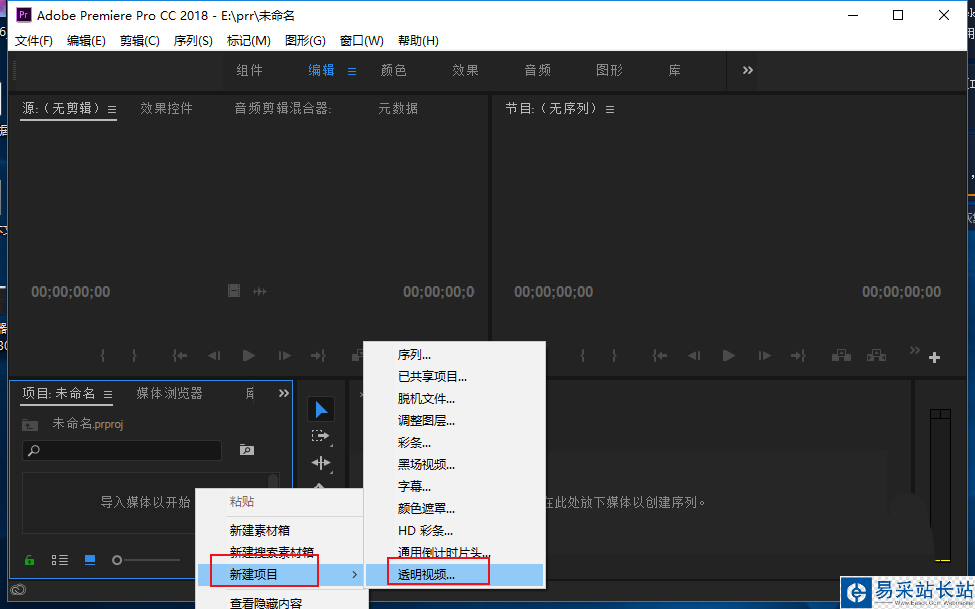Screen dimensions: 975x609
Task: Open the 文件(F) menu
Action: point(34,40)
